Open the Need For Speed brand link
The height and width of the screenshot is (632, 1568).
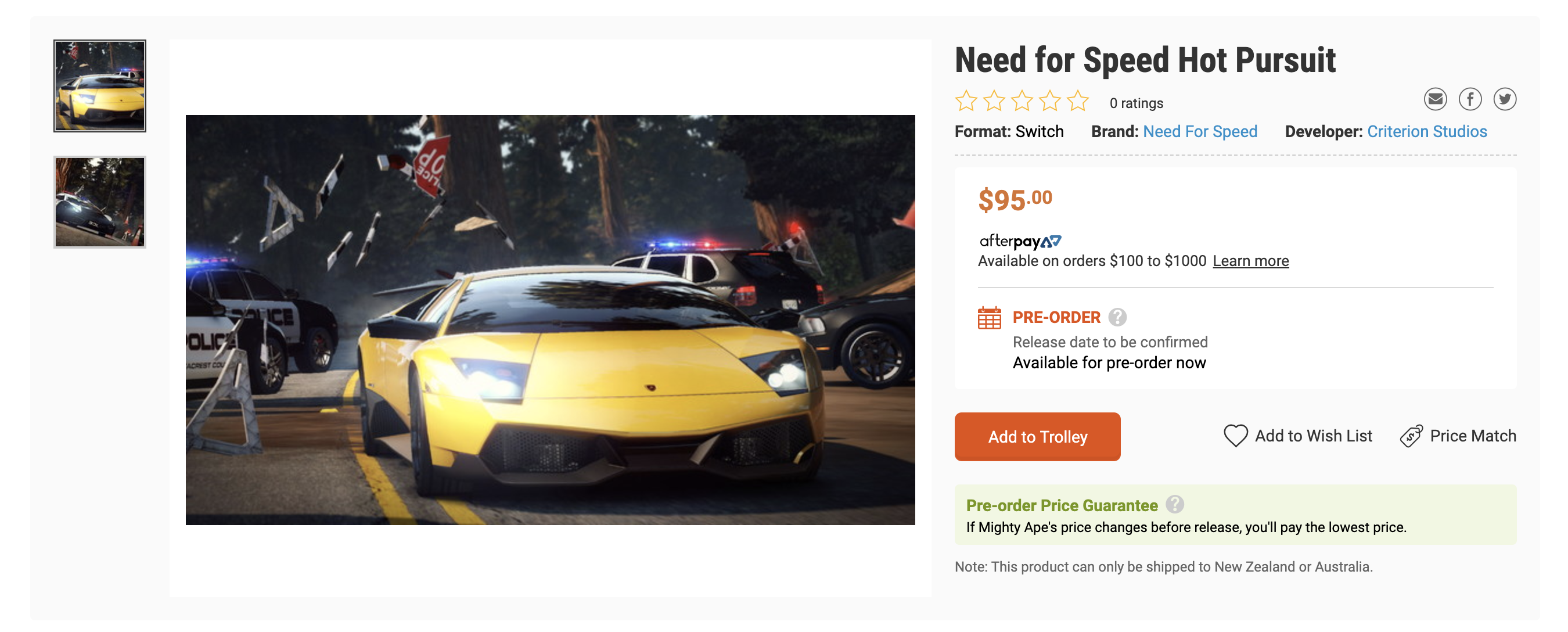coord(1200,131)
